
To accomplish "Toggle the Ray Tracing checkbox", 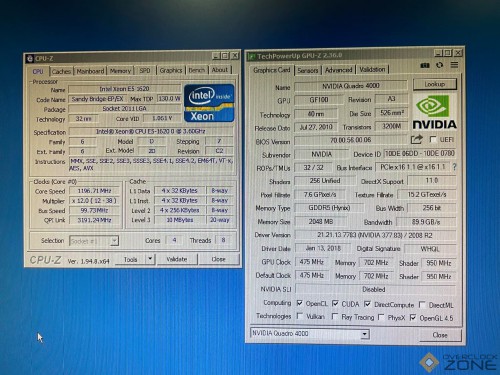I will [x=335, y=316].
